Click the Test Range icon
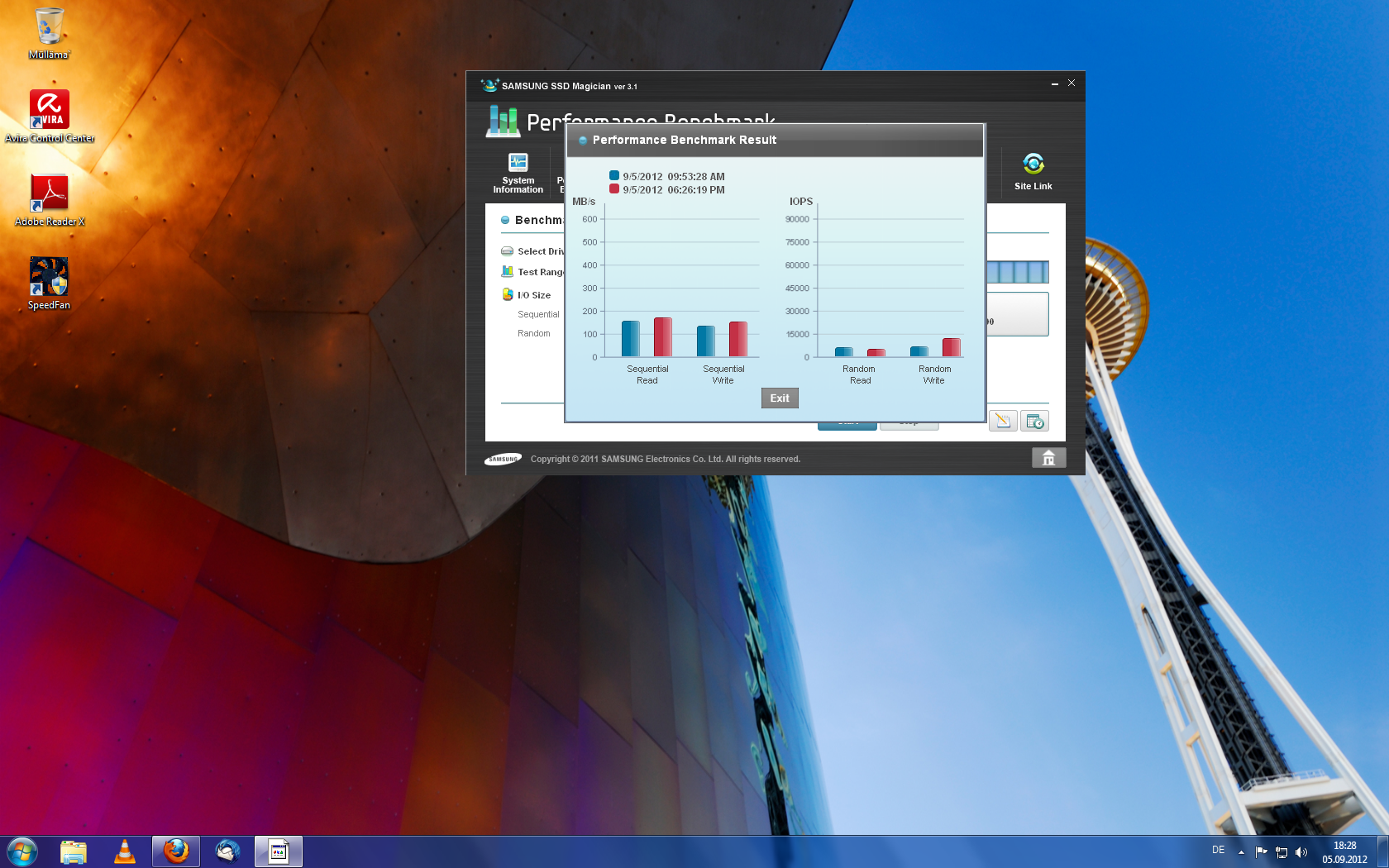 pos(507,271)
